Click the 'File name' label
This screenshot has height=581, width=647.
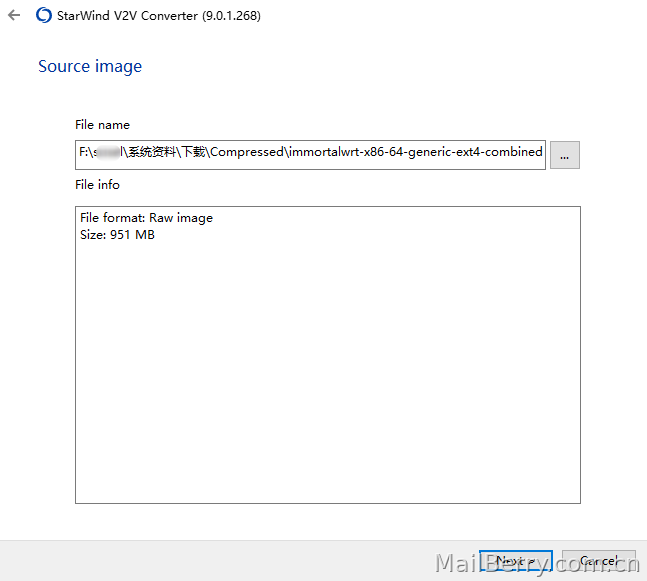102,125
